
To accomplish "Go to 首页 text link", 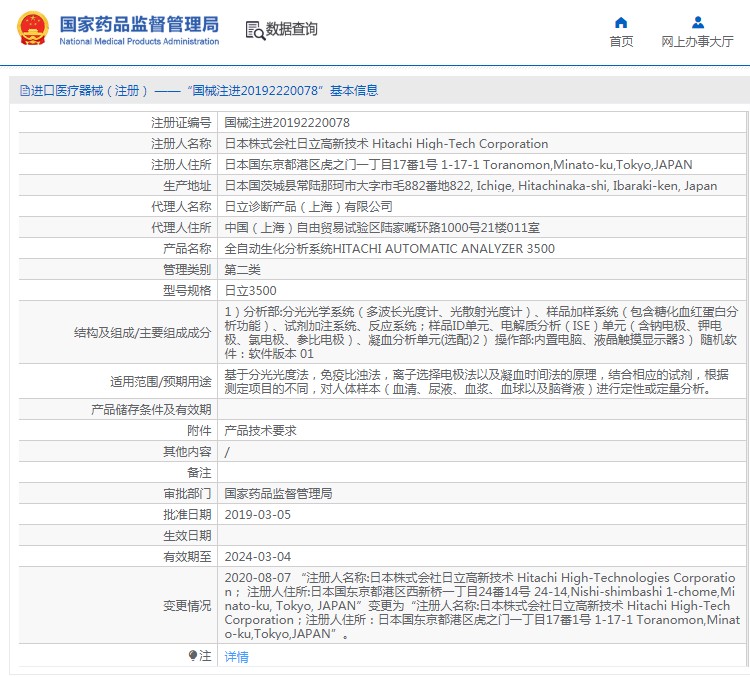I will [621, 42].
